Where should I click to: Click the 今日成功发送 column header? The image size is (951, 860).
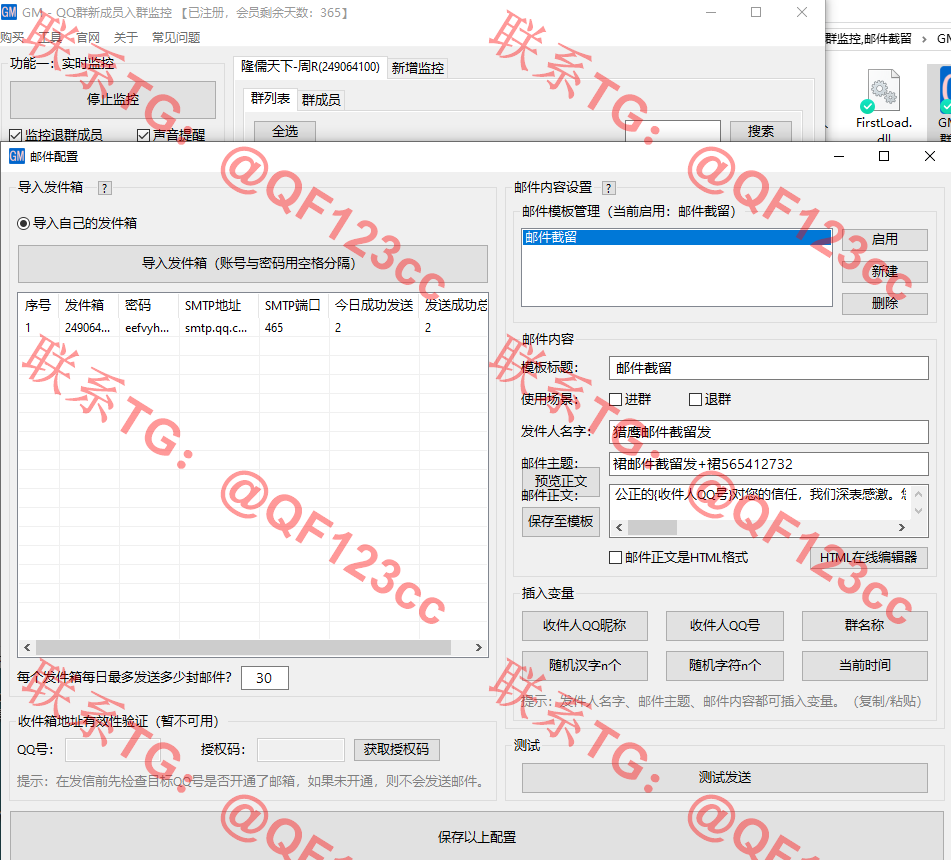[x=374, y=305]
